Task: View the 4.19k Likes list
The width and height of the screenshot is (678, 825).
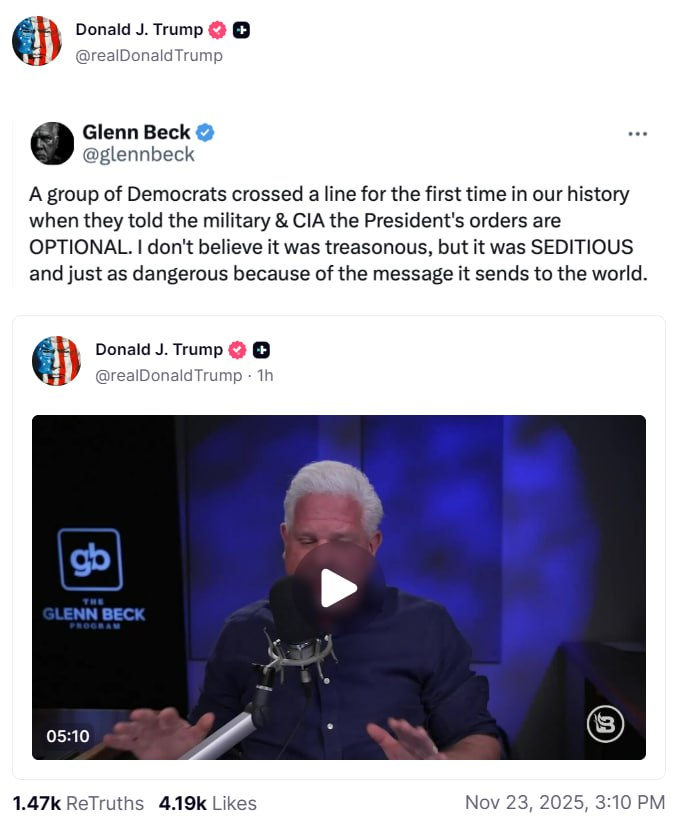Action: [208, 803]
